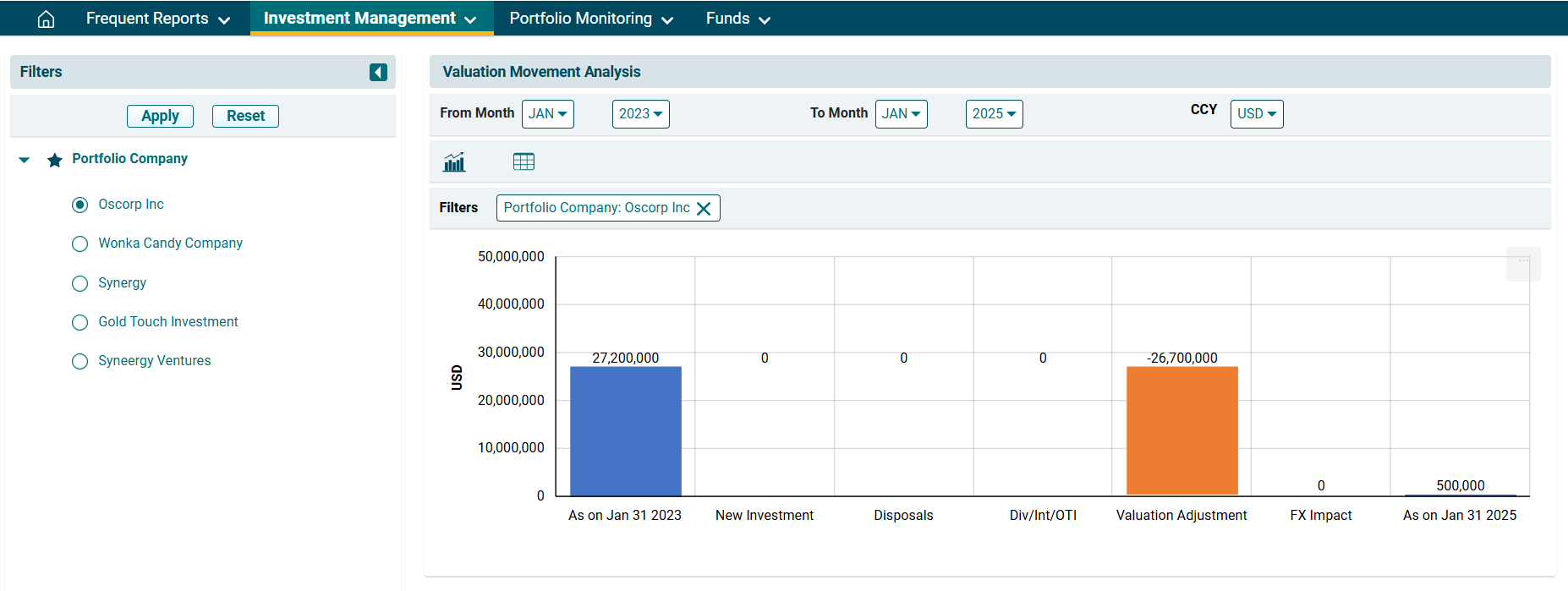The image size is (1568, 591).
Task: Select the Oscorp Inc radio button
Action: tap(80, 205)
